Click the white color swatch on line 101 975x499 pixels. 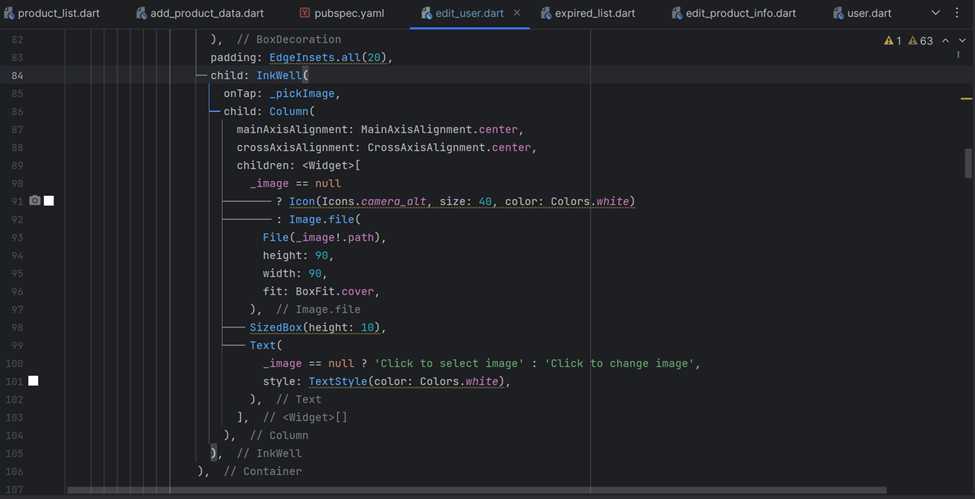click(33, 381)
